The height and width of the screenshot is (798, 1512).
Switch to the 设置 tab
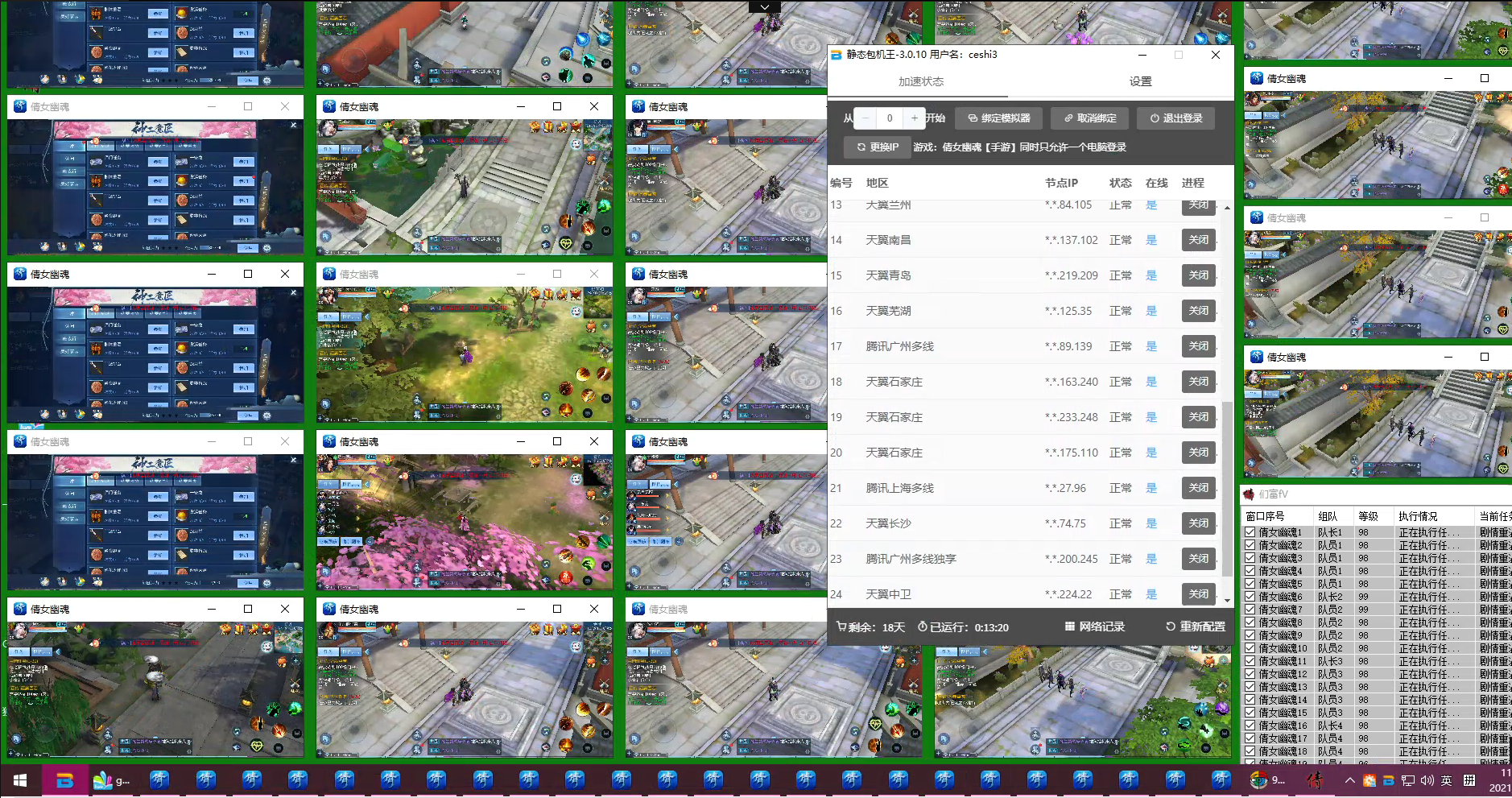pyautogui.click(x=1140, y=81)
